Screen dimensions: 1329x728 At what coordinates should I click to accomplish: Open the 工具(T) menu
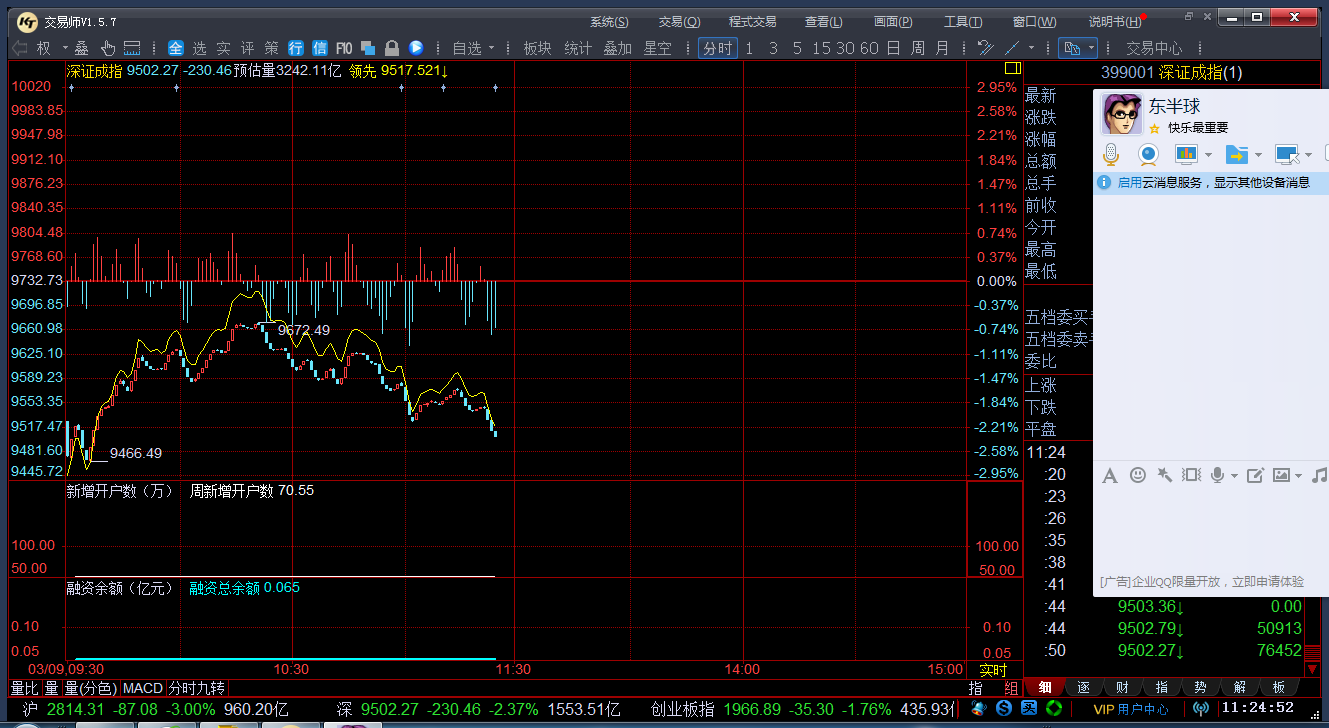coord(963,22)
